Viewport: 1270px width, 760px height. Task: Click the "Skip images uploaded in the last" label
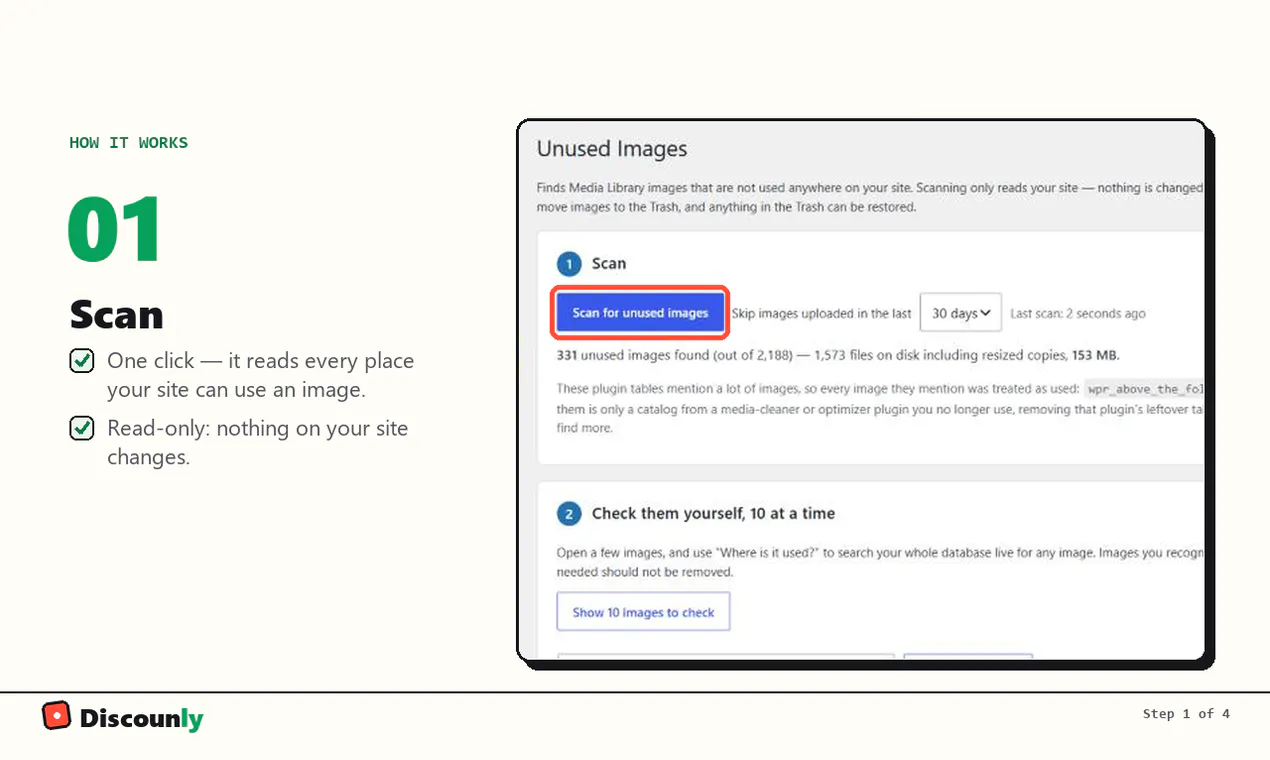(x=821, y=314)
